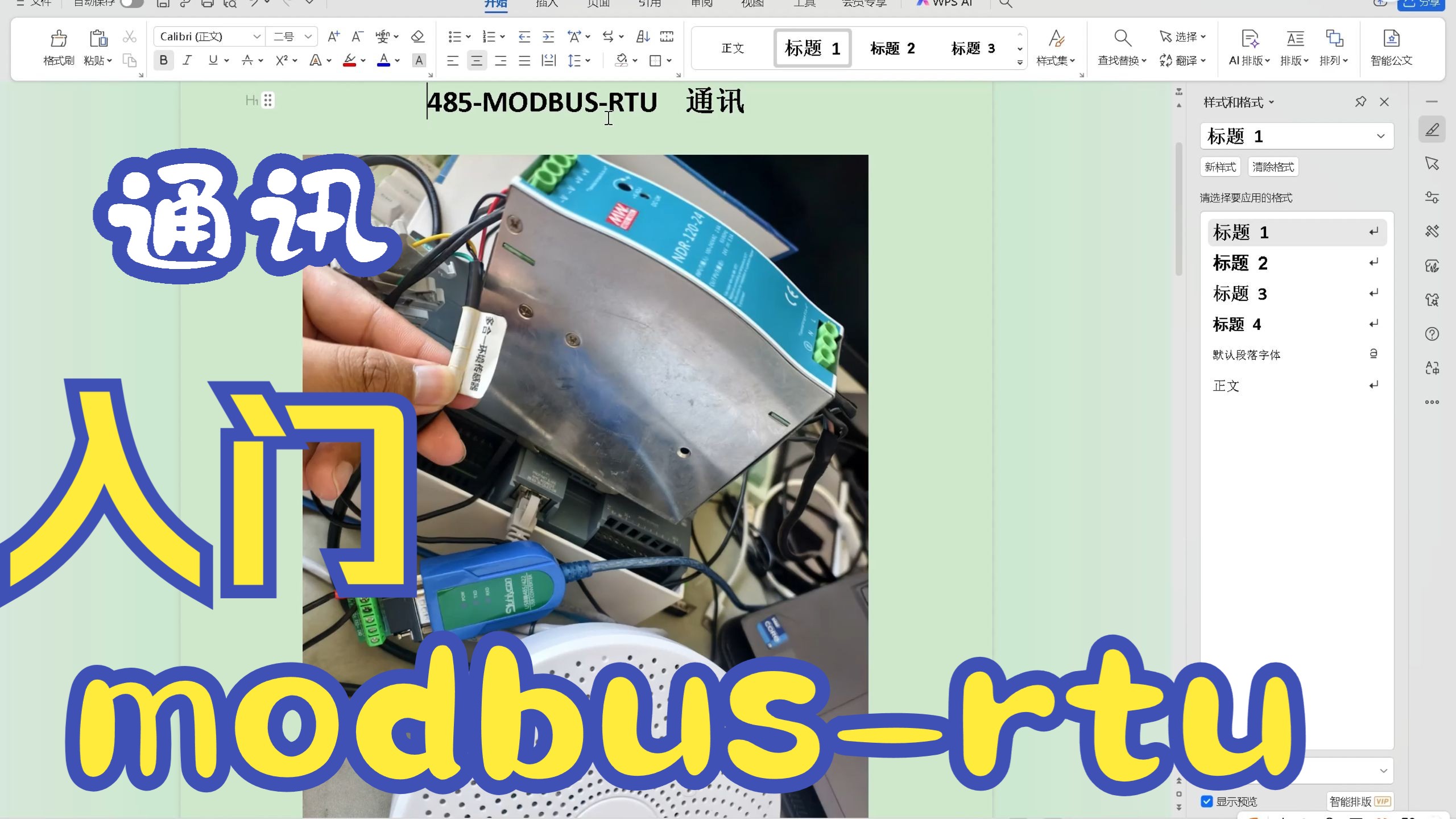1456x819 pixels.
Task: Select 标题 4 in style list
Action: [x=1297, y=324]
